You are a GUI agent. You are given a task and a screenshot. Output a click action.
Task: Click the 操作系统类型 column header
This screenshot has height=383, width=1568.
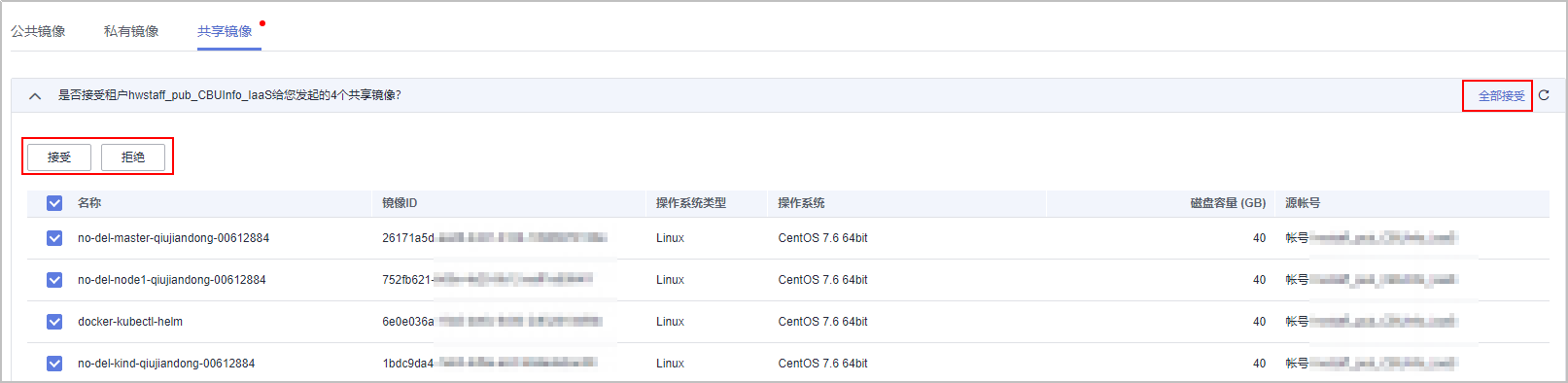tap(691, 203)
